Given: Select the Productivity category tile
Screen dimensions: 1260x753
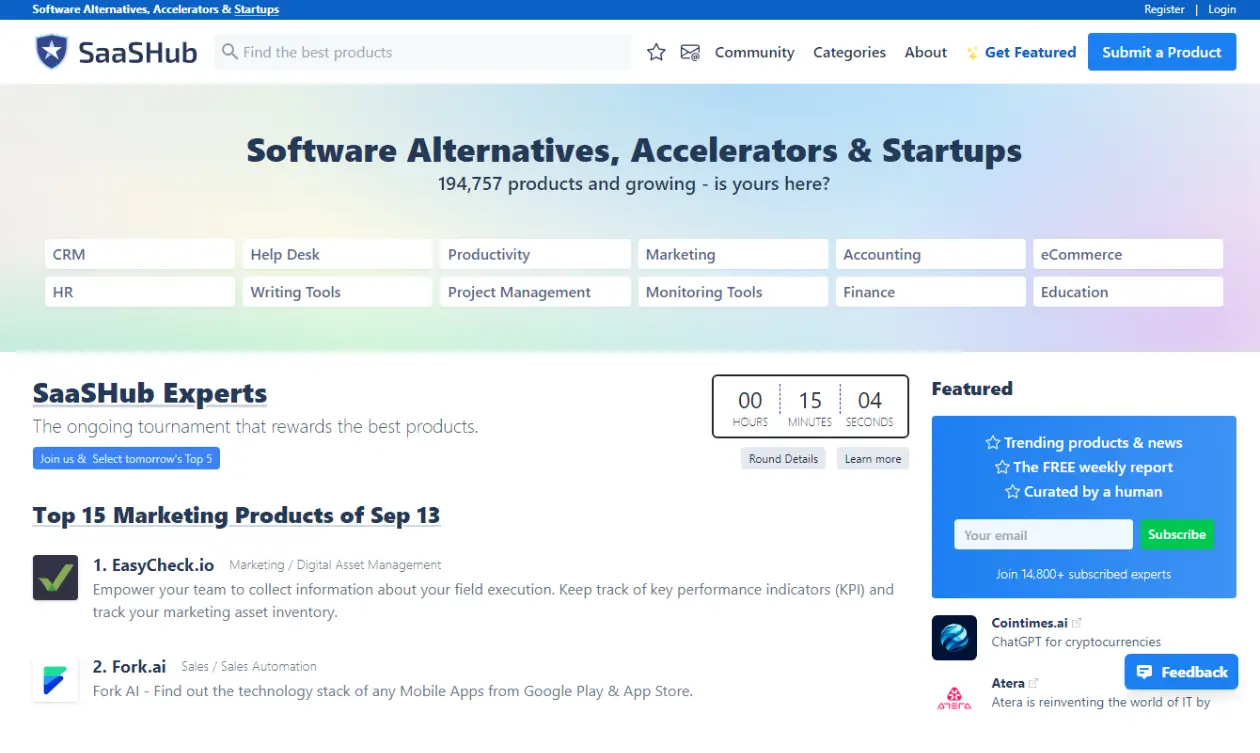Looking at the screenshot, I should click(x=535, y=254).
